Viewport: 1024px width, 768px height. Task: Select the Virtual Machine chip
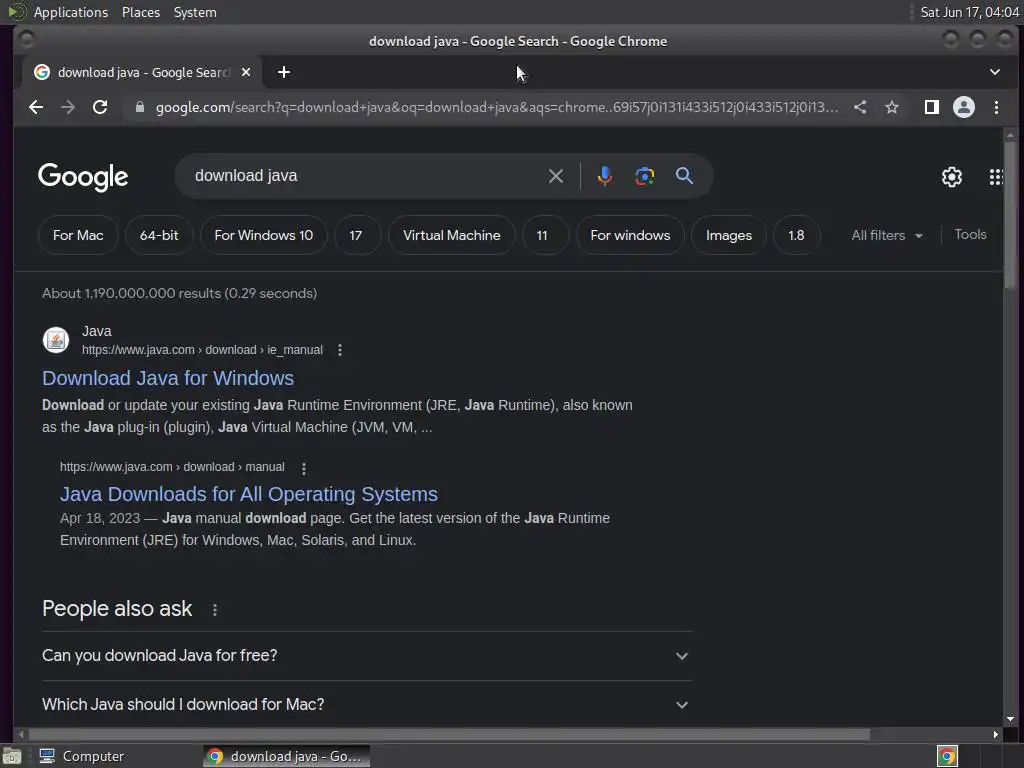pos(452,235)
